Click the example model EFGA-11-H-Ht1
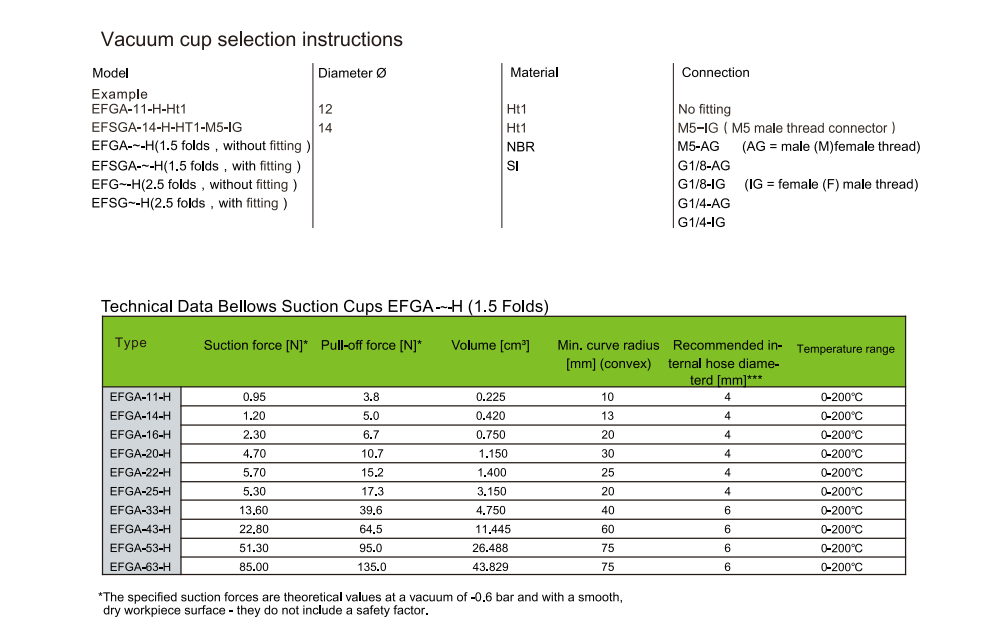This screenshot has height=635, width=992. coord(139,109)
